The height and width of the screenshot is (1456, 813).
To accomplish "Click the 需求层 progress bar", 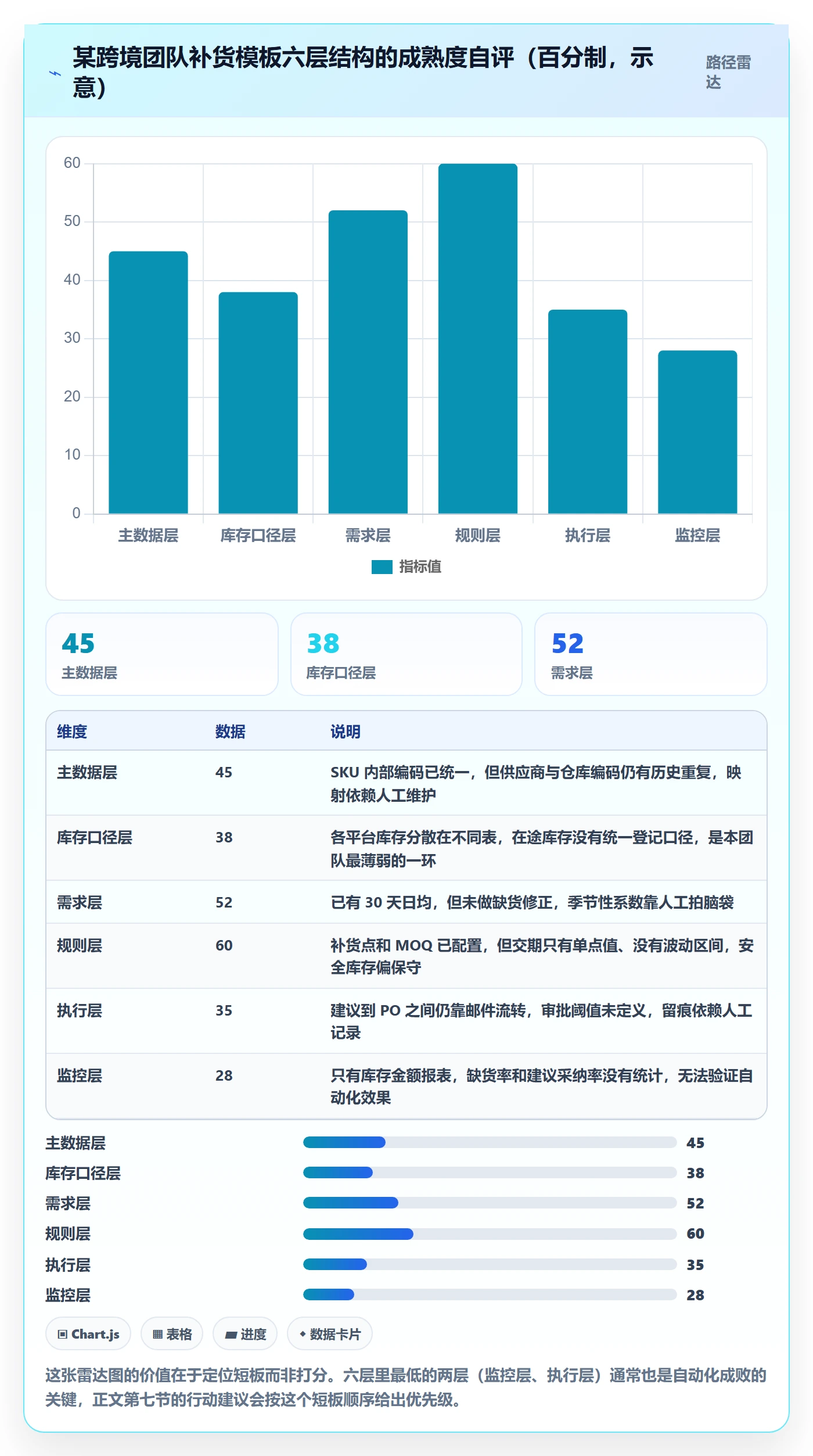I will (490, 1203).
